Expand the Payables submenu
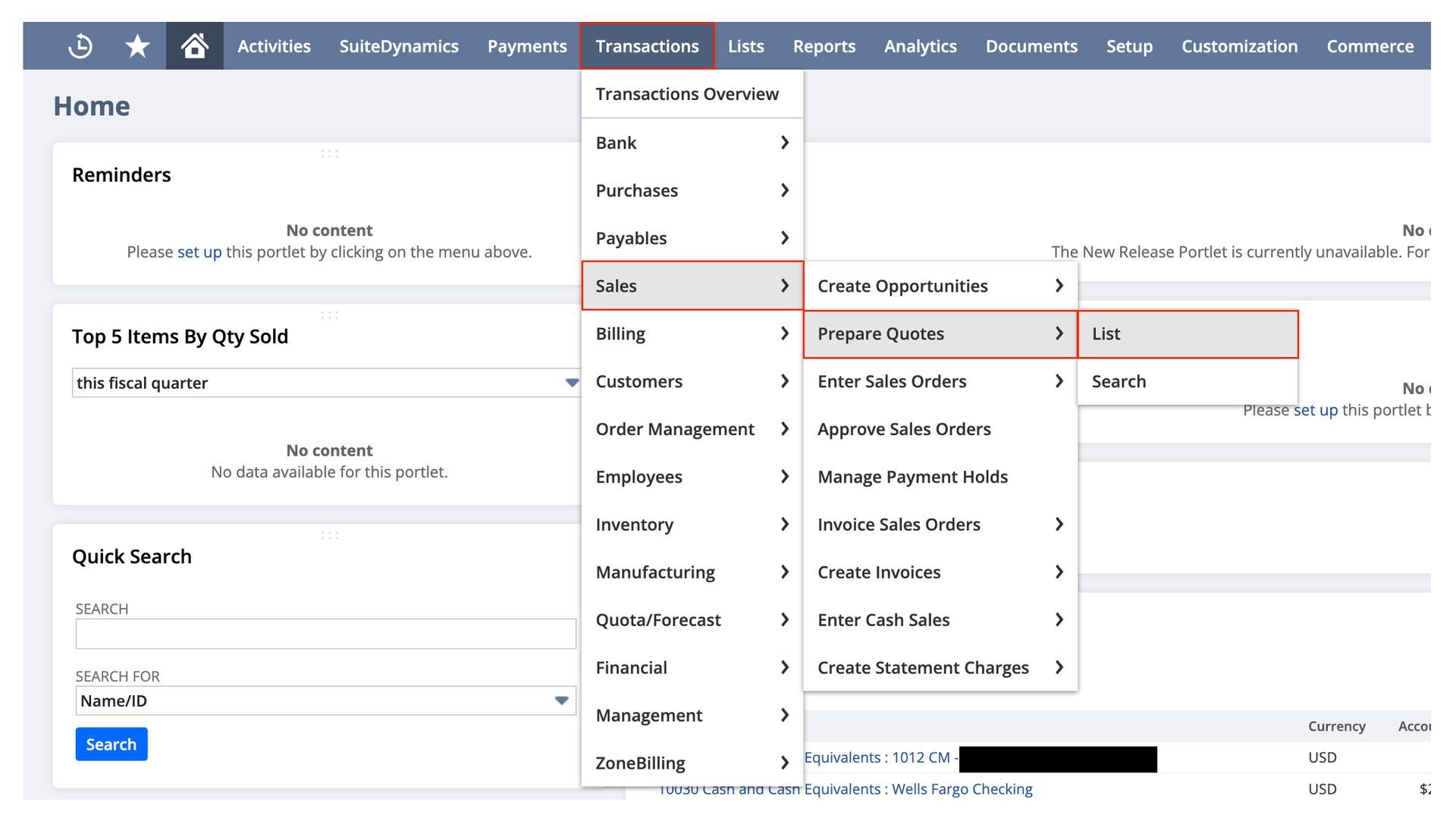Screen dimensions: 1456x824 (692, 238)
